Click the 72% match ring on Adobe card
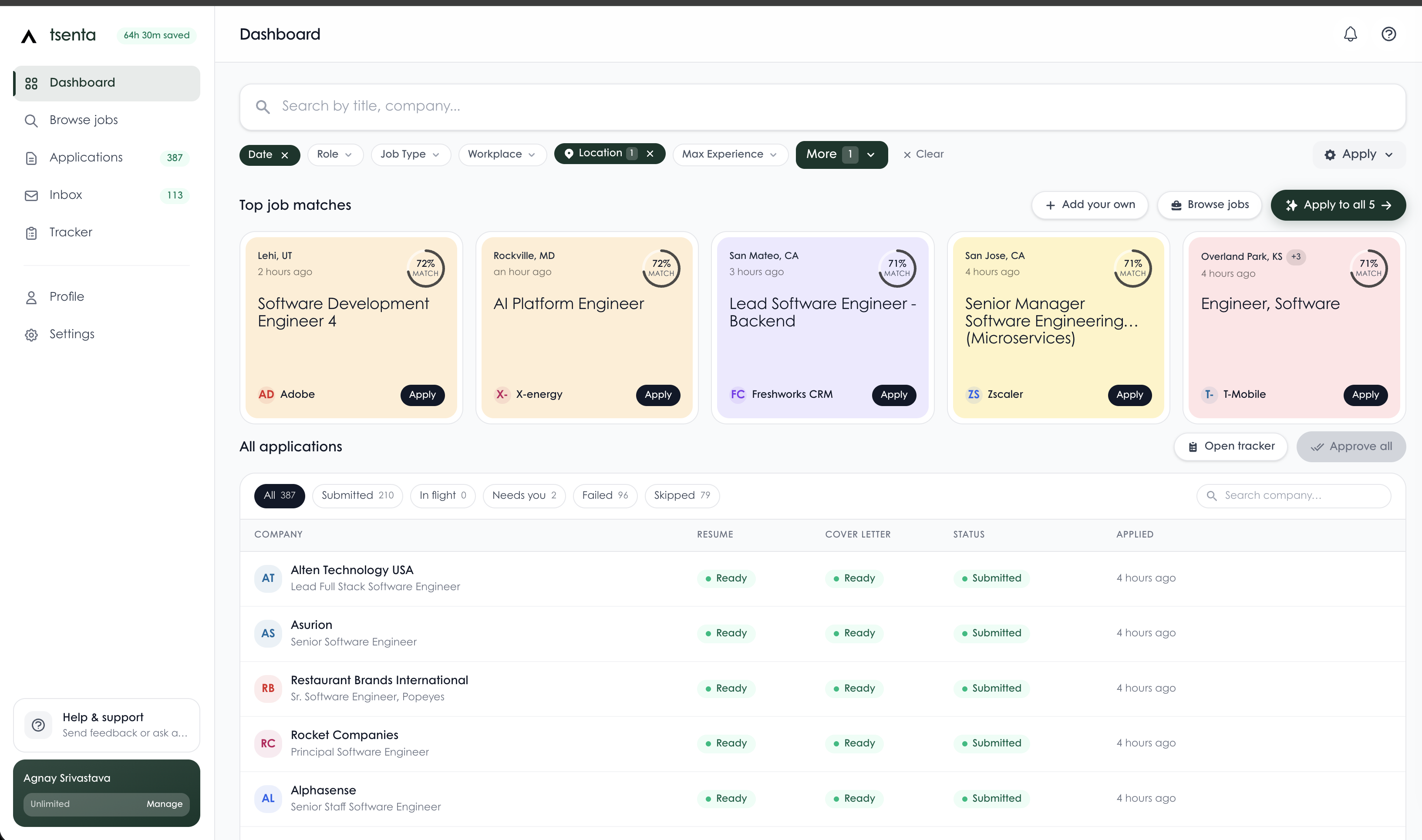 coord(426,268)
